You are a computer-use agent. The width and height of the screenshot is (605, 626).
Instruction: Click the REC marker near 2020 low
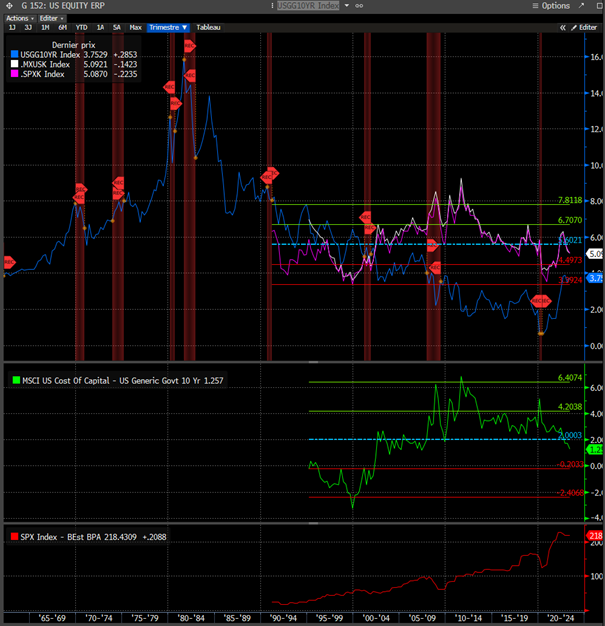(540, 300)
